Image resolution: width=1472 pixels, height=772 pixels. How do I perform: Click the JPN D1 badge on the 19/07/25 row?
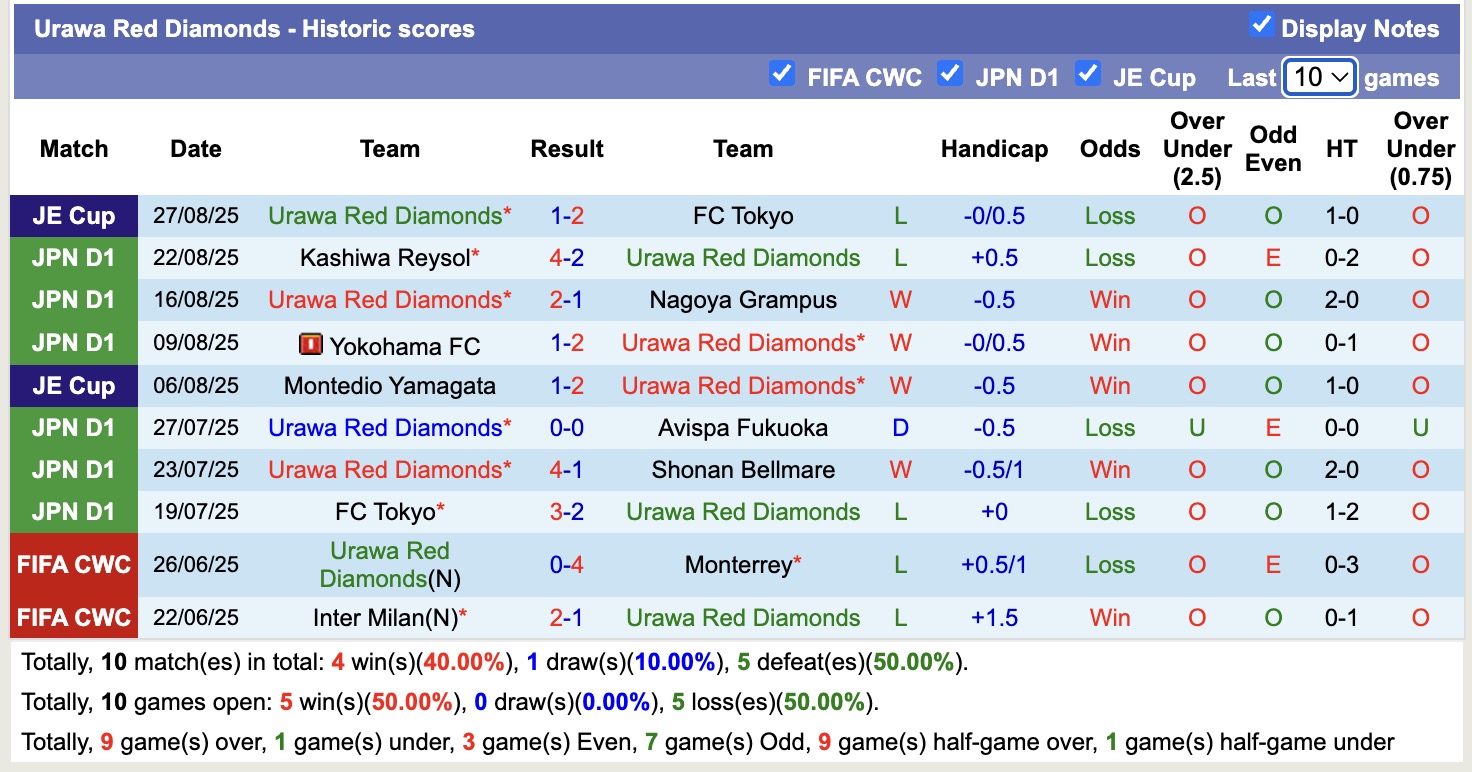(73, 511)
